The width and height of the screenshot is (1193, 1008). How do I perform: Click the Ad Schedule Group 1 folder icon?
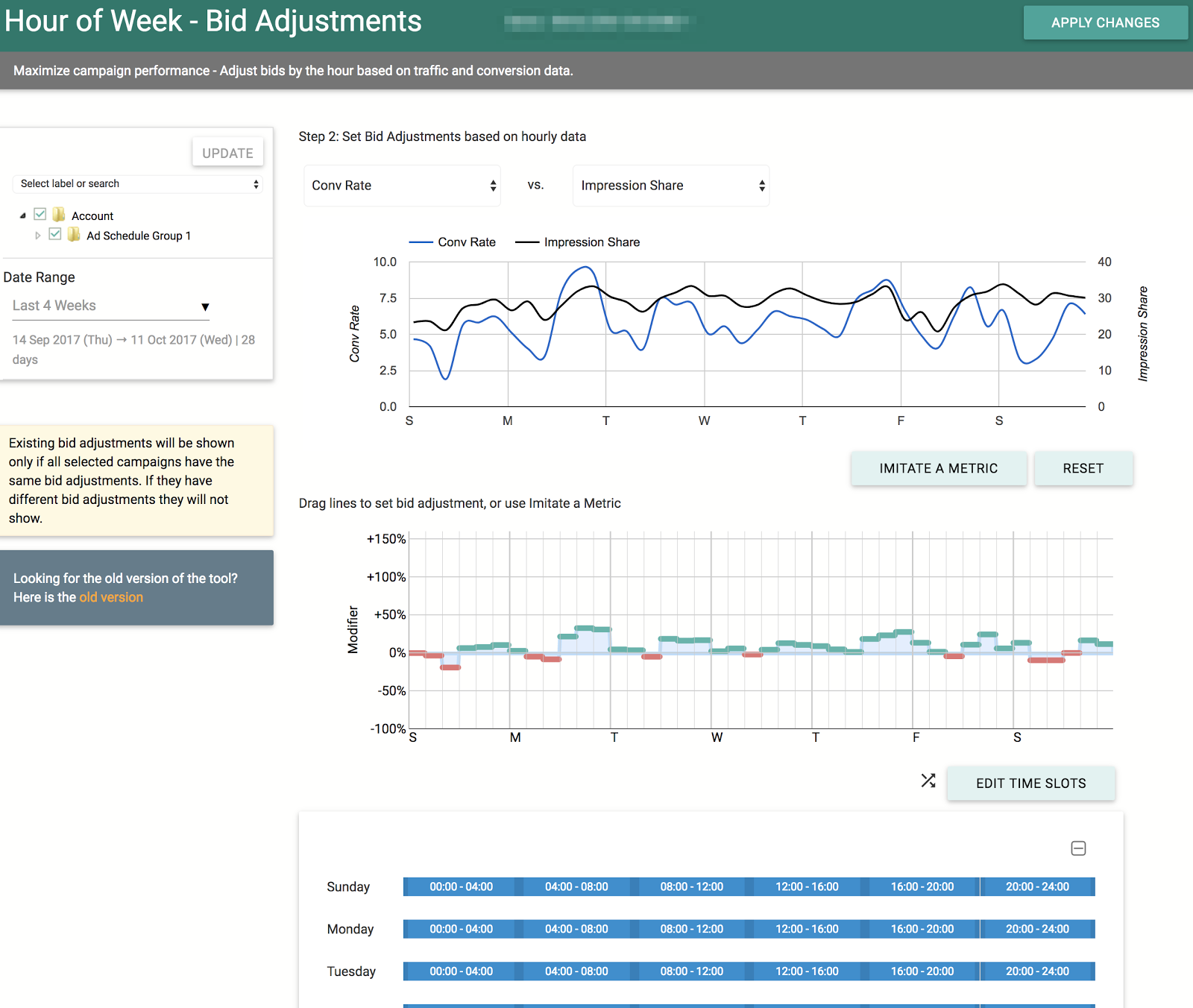click(74, 235)
